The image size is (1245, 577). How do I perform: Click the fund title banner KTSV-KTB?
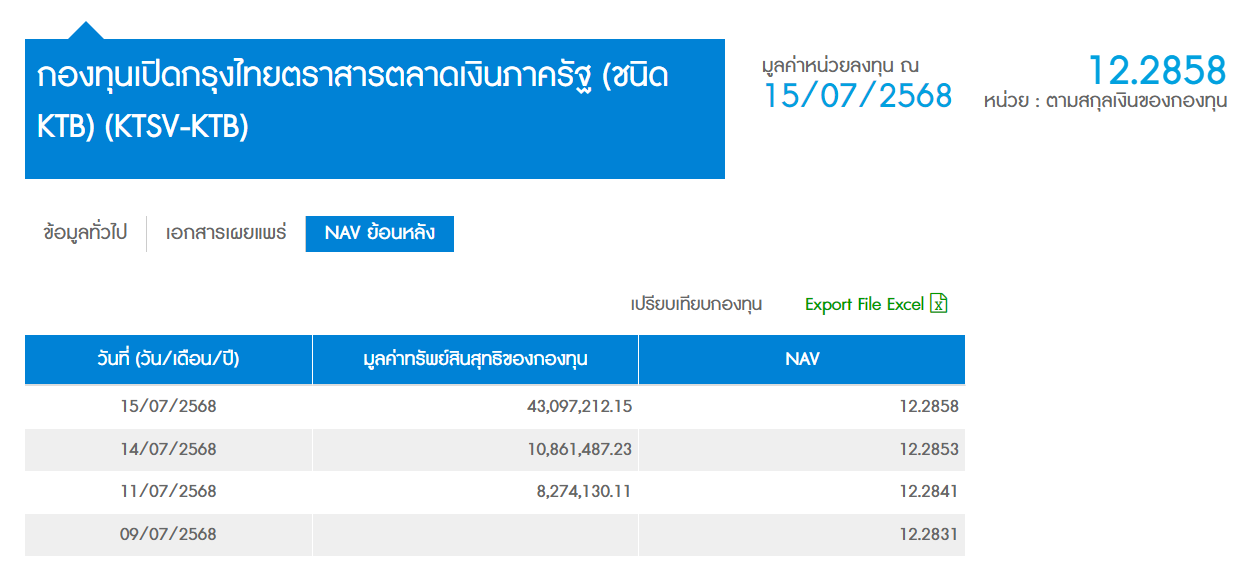[x=375, y=109]
